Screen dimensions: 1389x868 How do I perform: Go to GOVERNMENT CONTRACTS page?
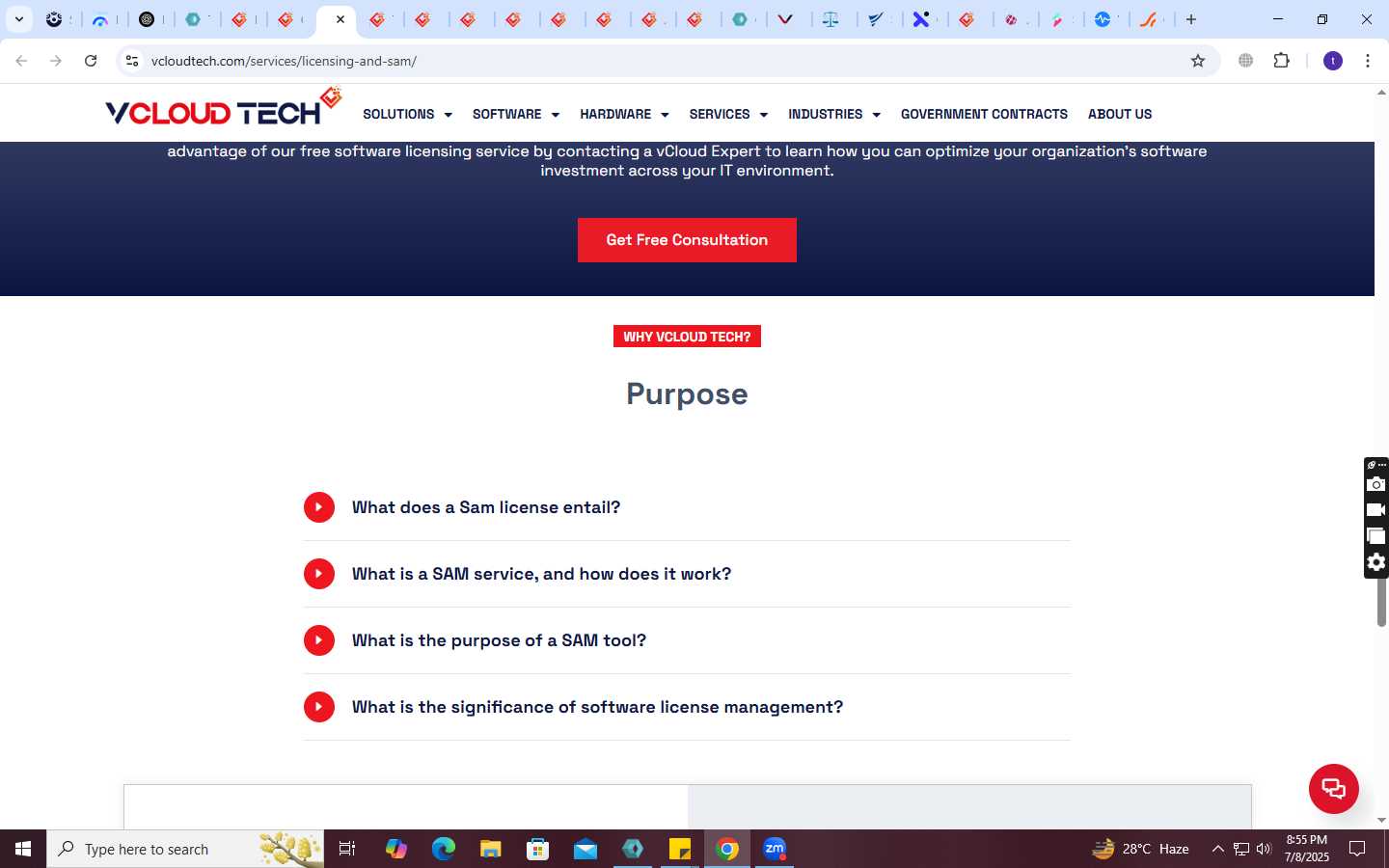[984, 114]
